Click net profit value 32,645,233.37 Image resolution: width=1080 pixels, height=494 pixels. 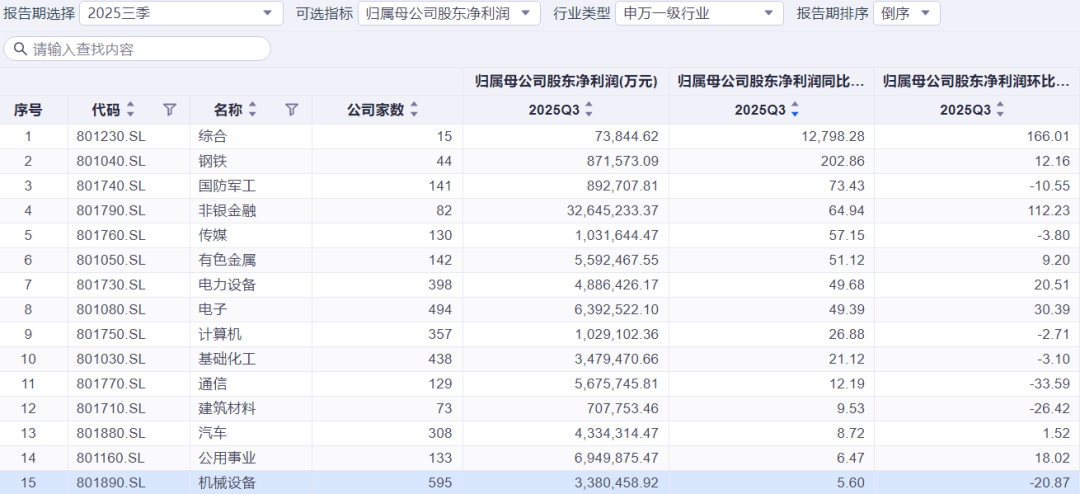pyautogui.click(x=612, y=211)
